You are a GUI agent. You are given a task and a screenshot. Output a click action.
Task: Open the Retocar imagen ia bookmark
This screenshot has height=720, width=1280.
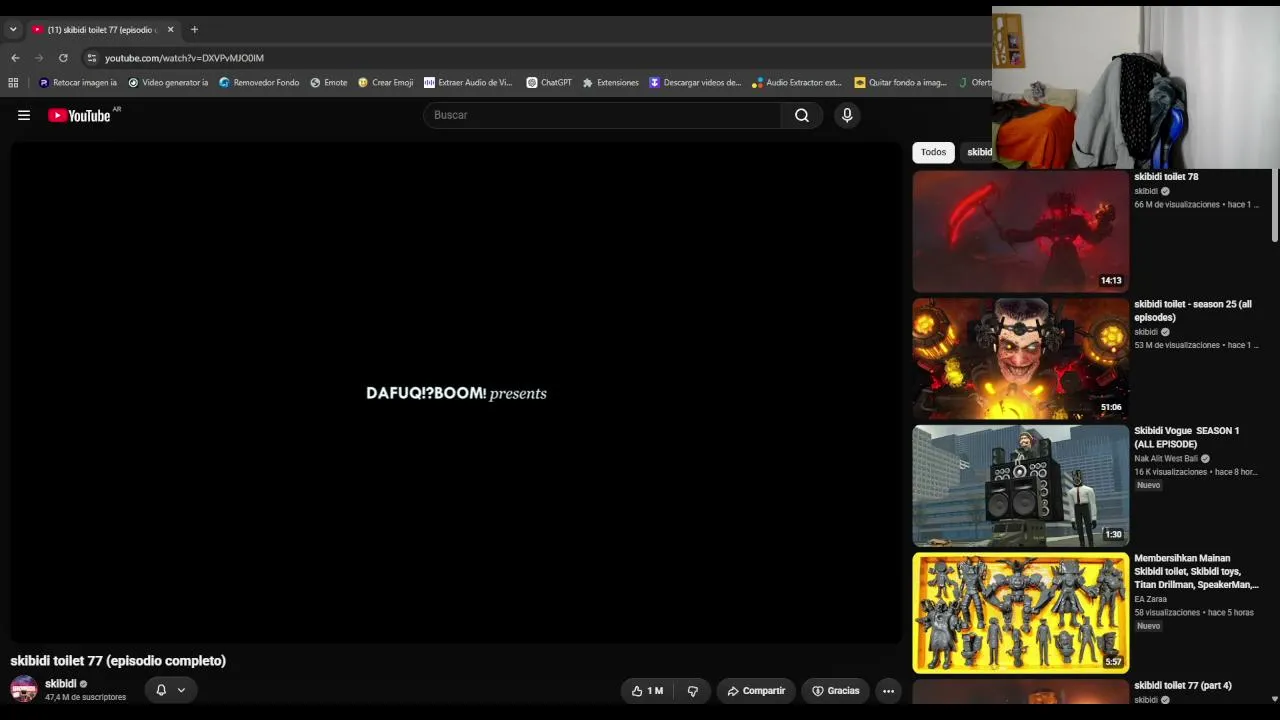[x=78, y=83]
